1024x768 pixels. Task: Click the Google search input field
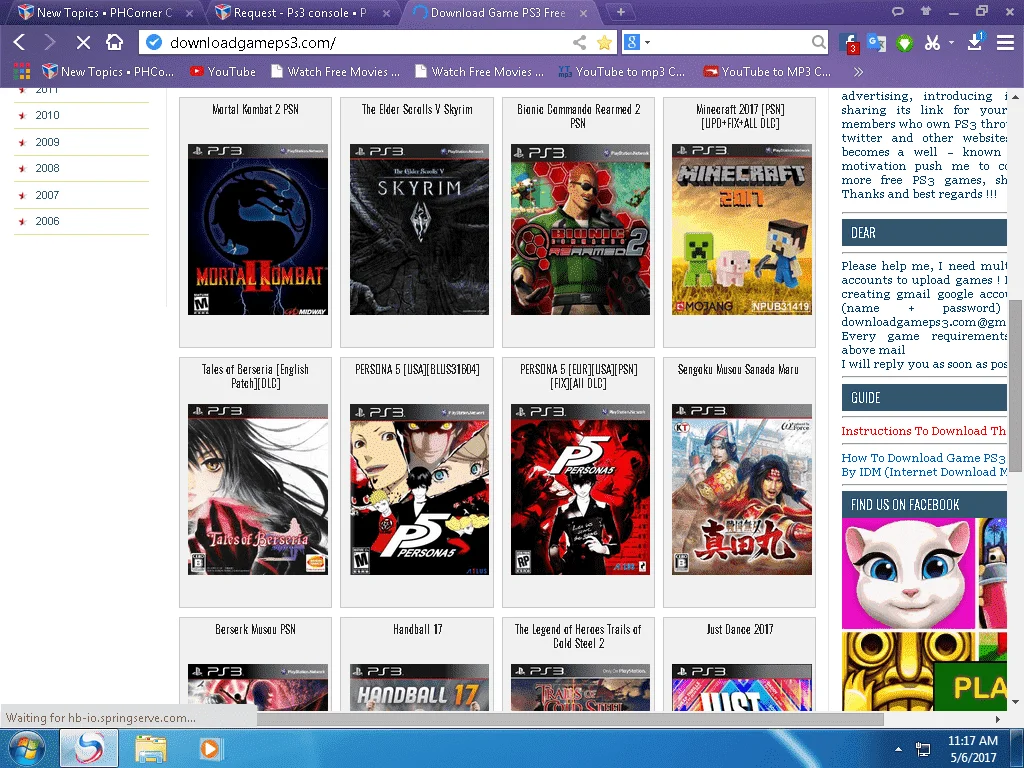pyautogui.click(x=730, y=42)
